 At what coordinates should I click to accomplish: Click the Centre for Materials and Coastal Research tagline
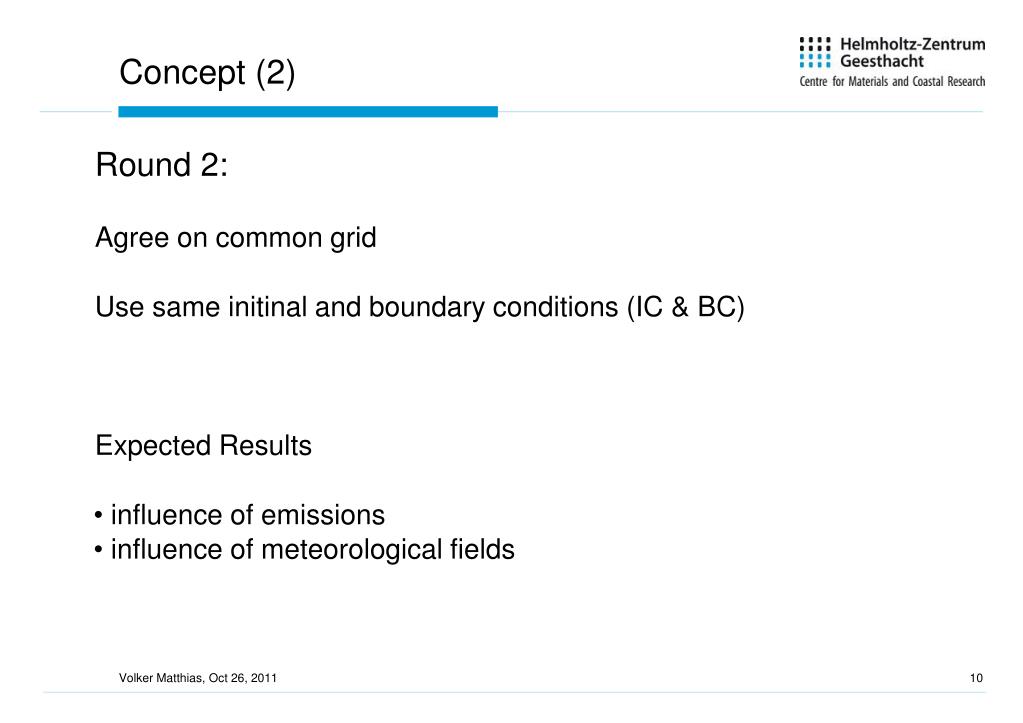[892, 82]
